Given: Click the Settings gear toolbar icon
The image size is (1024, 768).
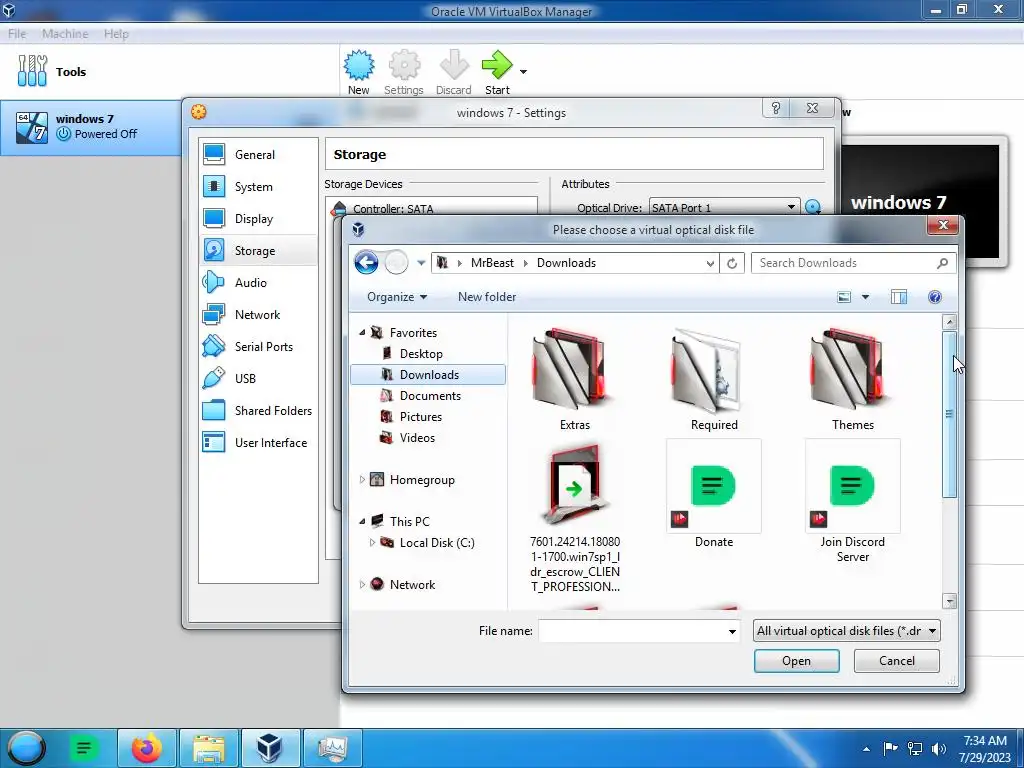Looking at the screenshot, I should (404, 65).
